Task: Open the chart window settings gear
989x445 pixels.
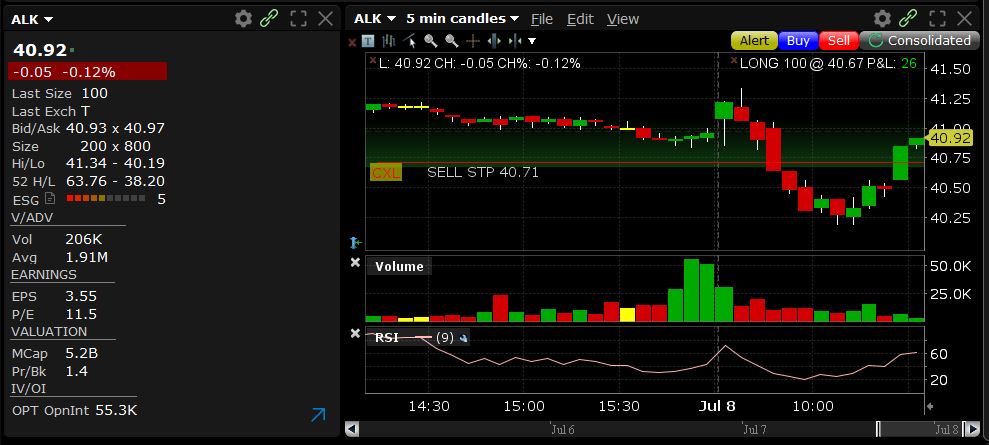Action: [882, 19]
